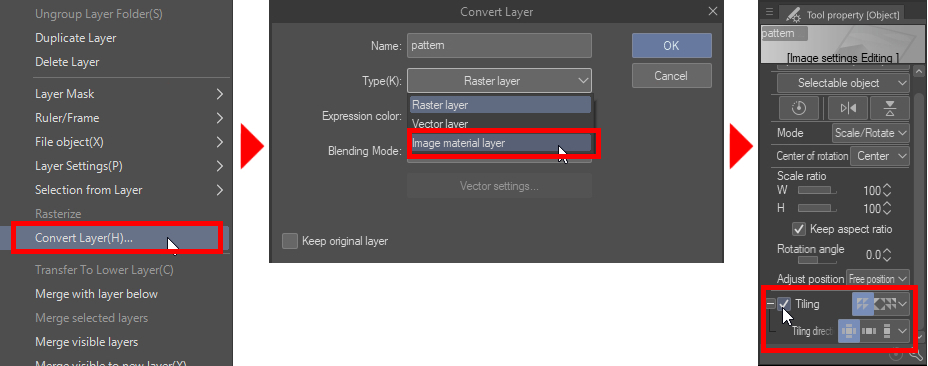The image size is (928, 366).
Task: Open the Layer Mask submenu
Action: [130, 94]
